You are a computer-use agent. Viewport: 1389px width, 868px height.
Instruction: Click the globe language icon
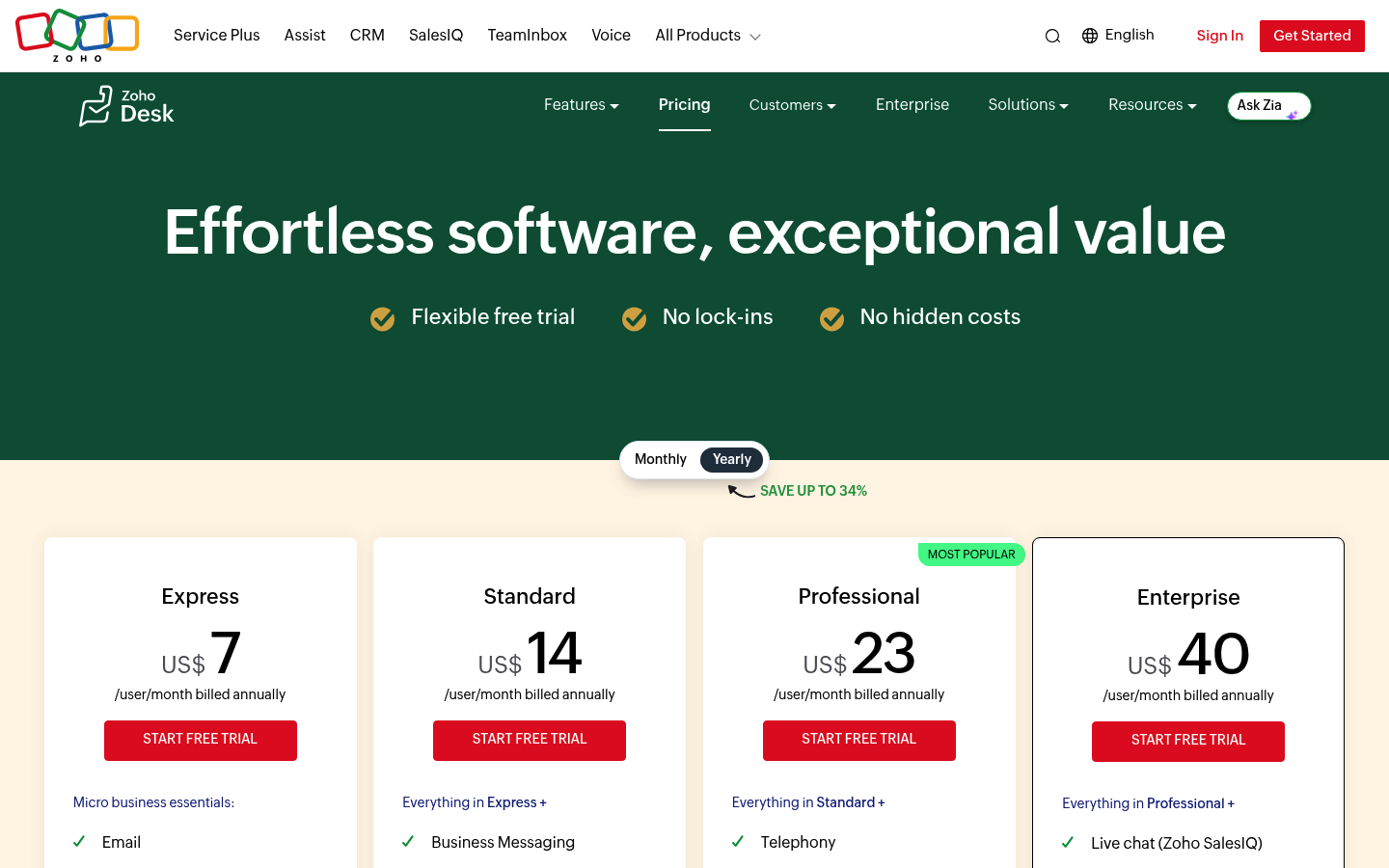tap(1090, 36)
